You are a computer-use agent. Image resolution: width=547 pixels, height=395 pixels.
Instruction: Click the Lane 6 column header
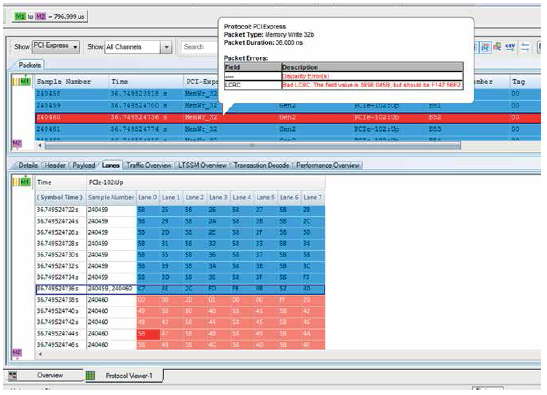pyautogui.click(x=289, y=198)
